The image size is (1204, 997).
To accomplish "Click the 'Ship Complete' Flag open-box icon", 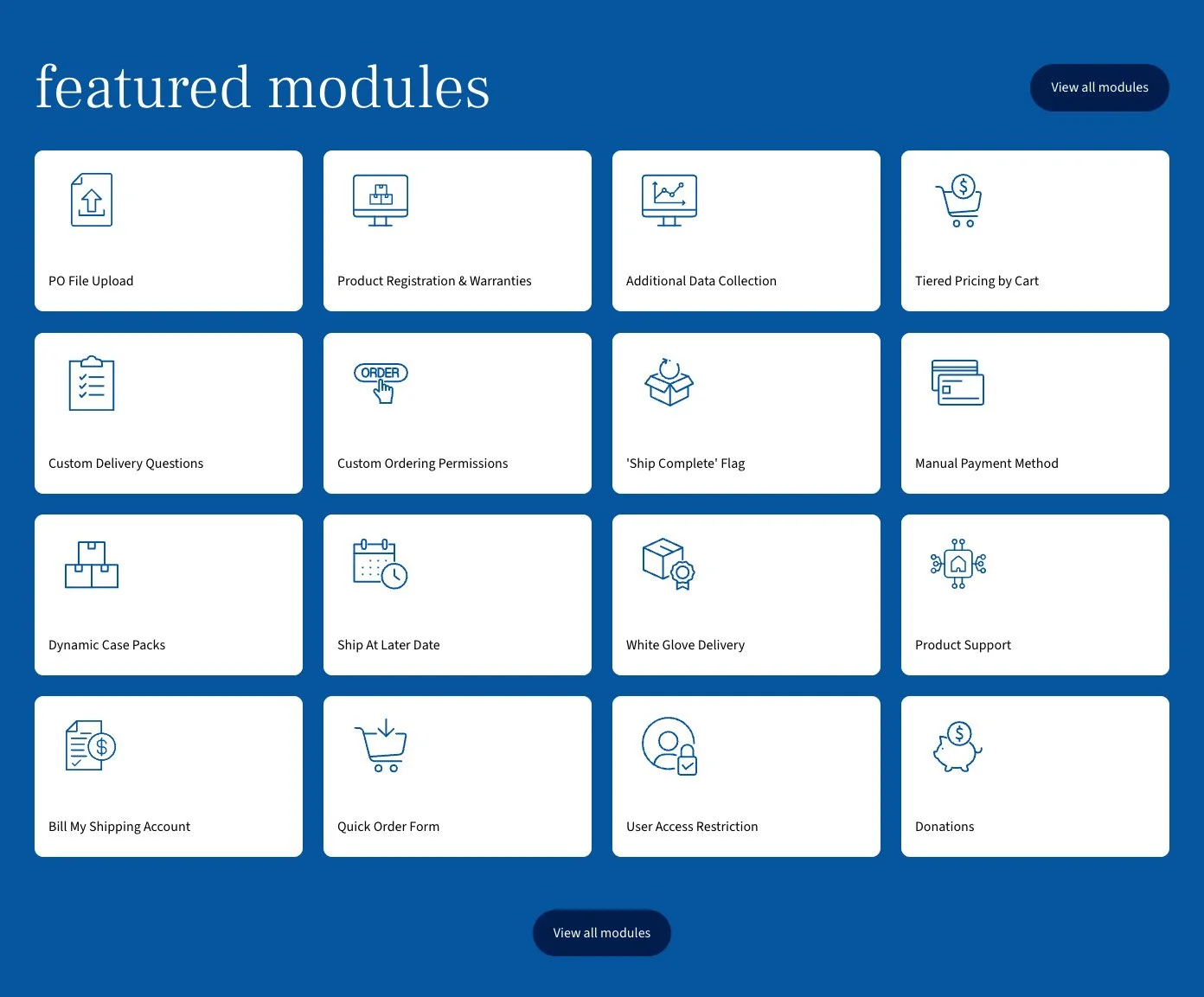I will click(668, 383).
